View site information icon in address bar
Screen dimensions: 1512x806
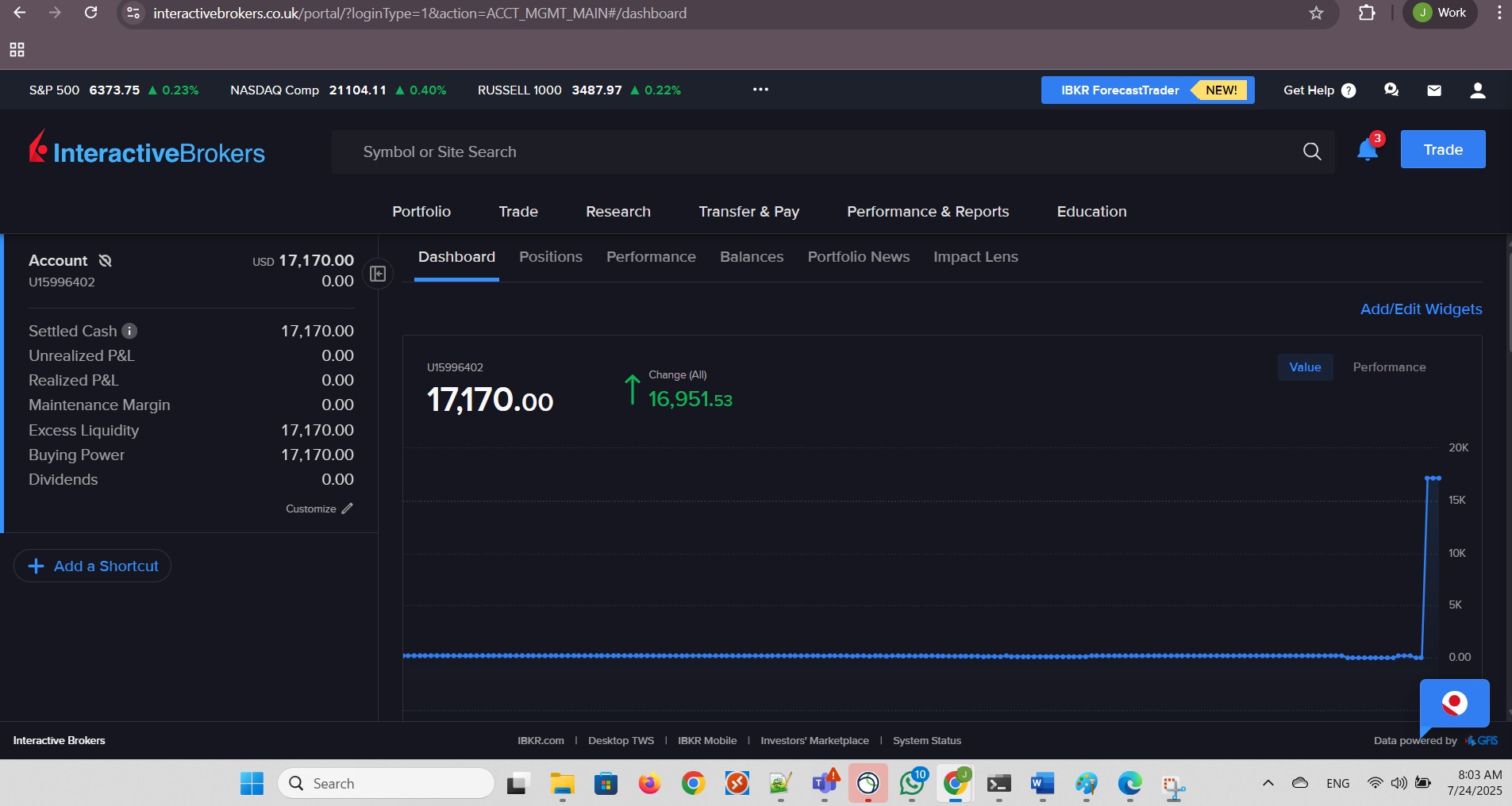click(x=133, y=13)
